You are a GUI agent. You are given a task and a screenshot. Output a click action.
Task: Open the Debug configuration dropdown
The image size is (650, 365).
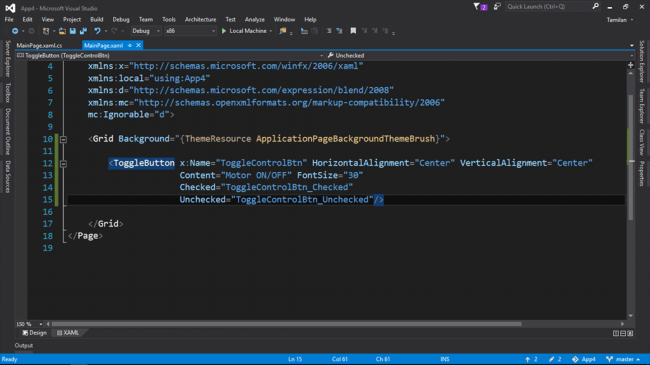[146, 31]
